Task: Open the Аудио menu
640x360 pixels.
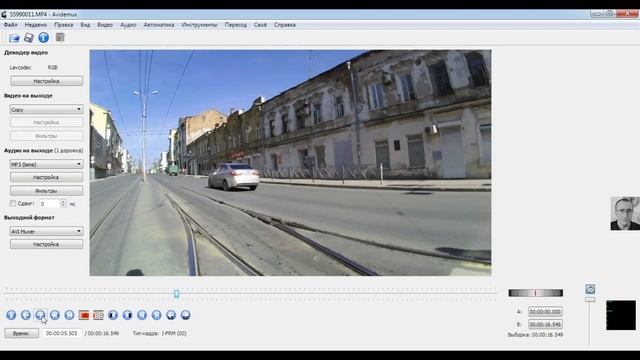Action: (x=128, y=25)
